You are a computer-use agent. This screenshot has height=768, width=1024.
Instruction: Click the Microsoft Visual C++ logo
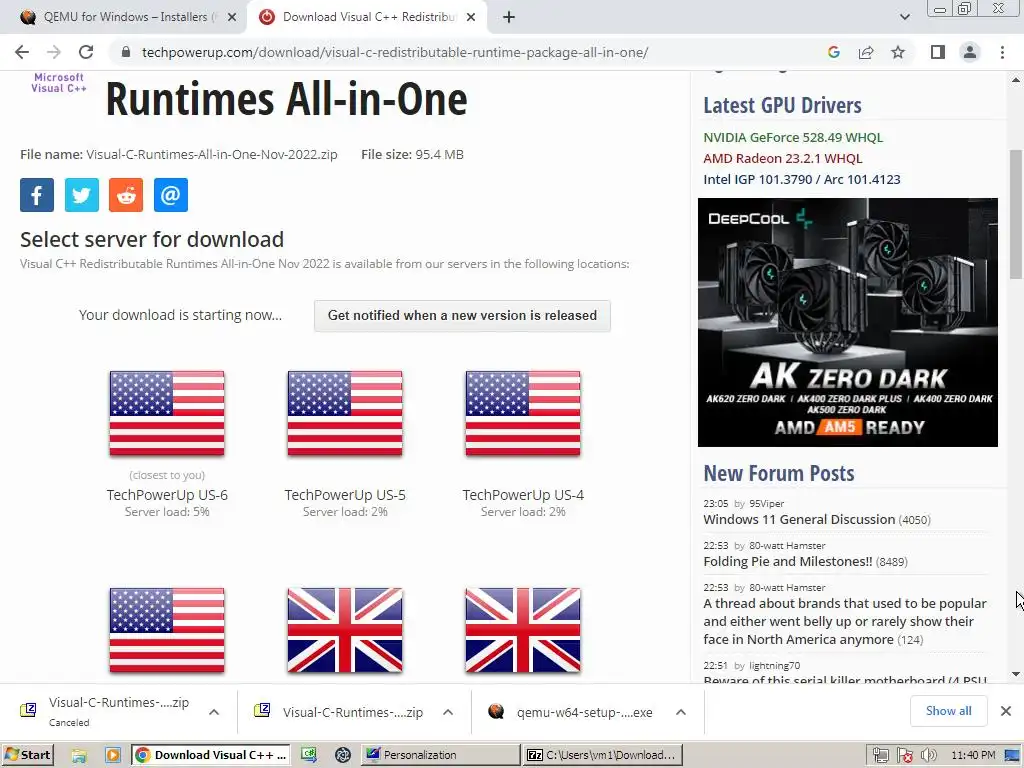58,83
